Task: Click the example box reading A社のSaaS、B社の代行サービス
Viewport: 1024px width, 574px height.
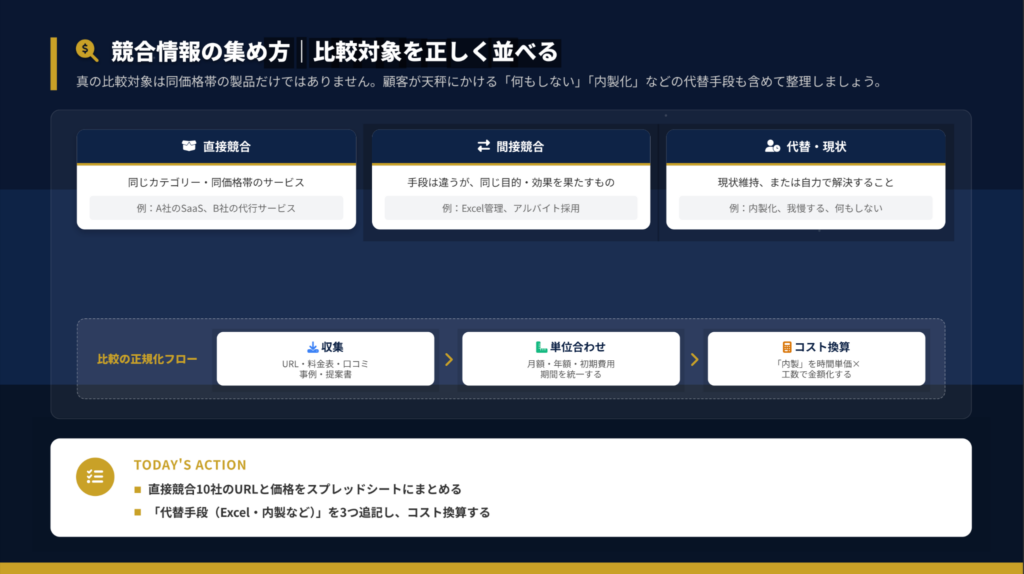Action: point(216,208)
